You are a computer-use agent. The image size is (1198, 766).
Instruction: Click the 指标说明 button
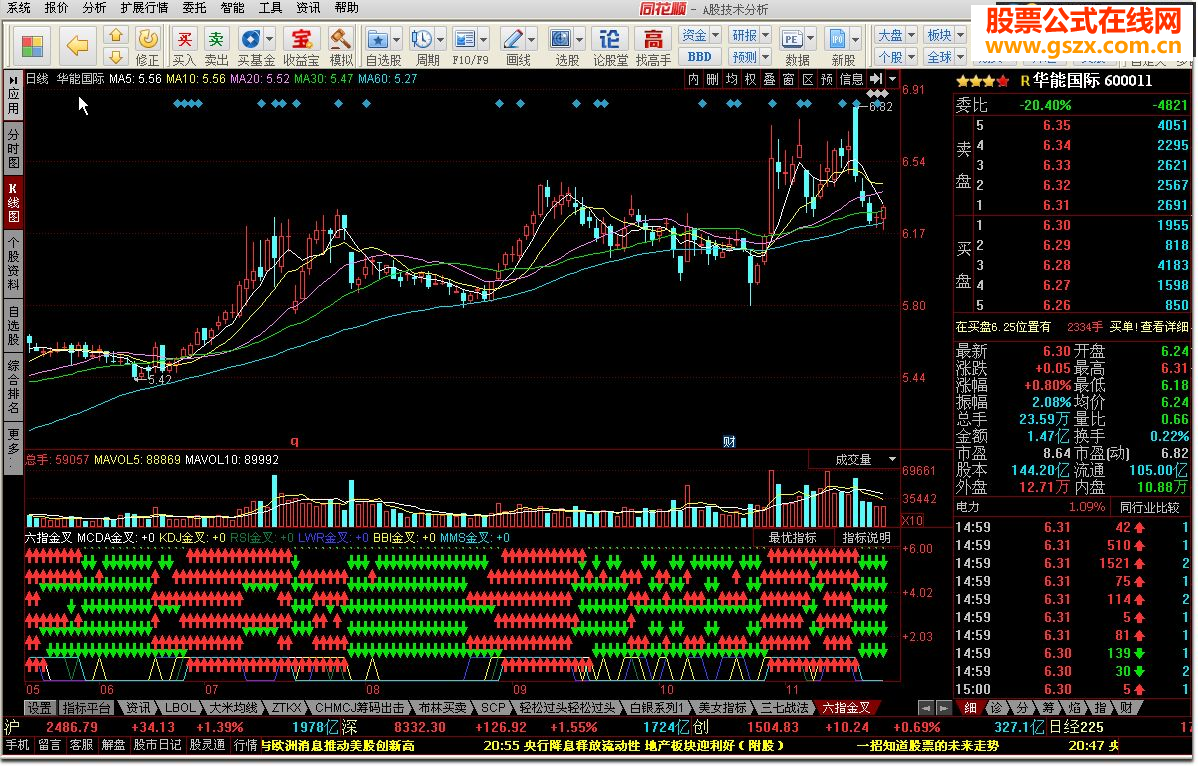tap(866, 538)
